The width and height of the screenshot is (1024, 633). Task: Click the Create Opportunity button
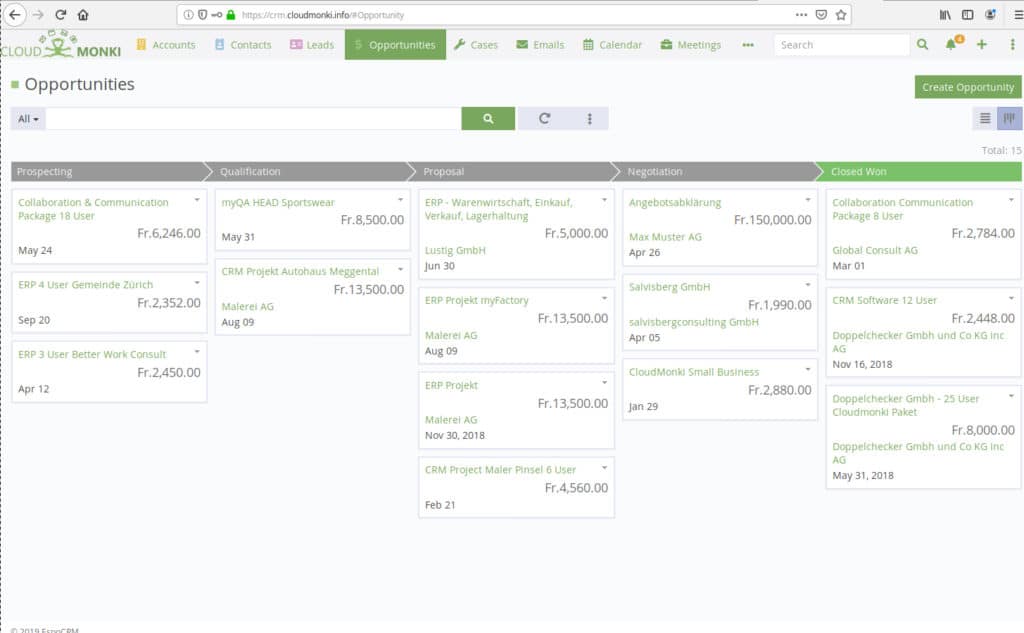pos(968,87)
